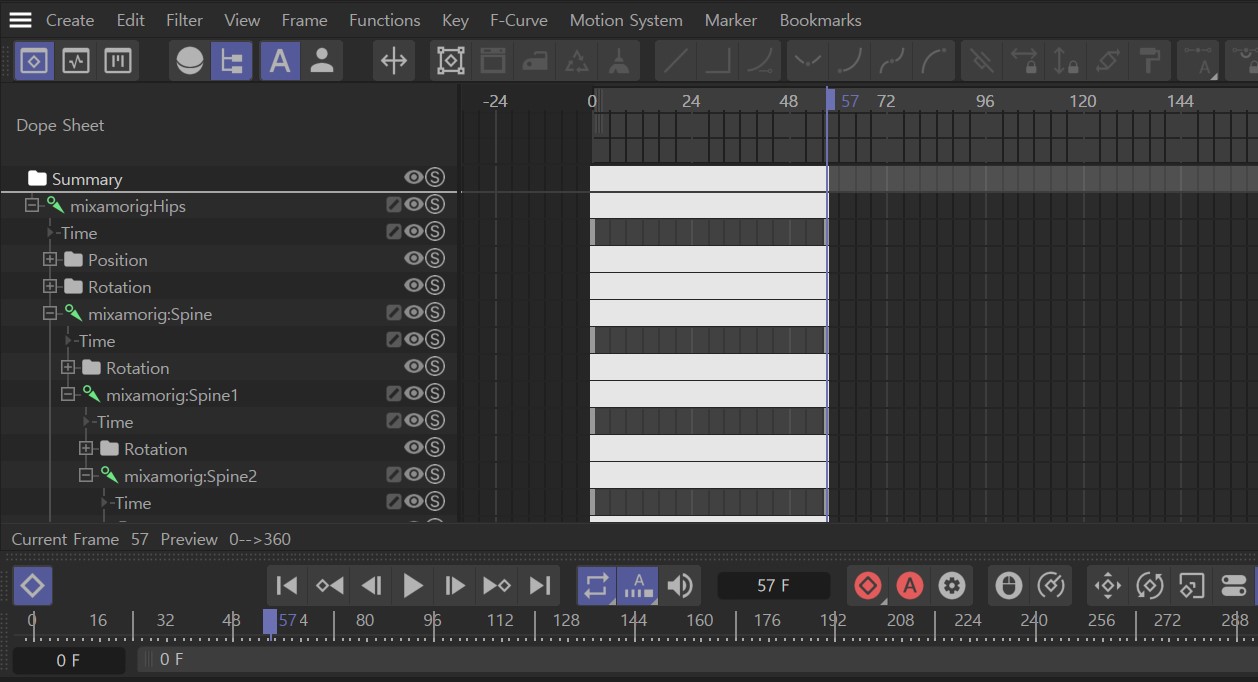Switch to Motion mode icon
Image resolution: width=1258 pixels, height=682 pixels.
coord(118,61)
